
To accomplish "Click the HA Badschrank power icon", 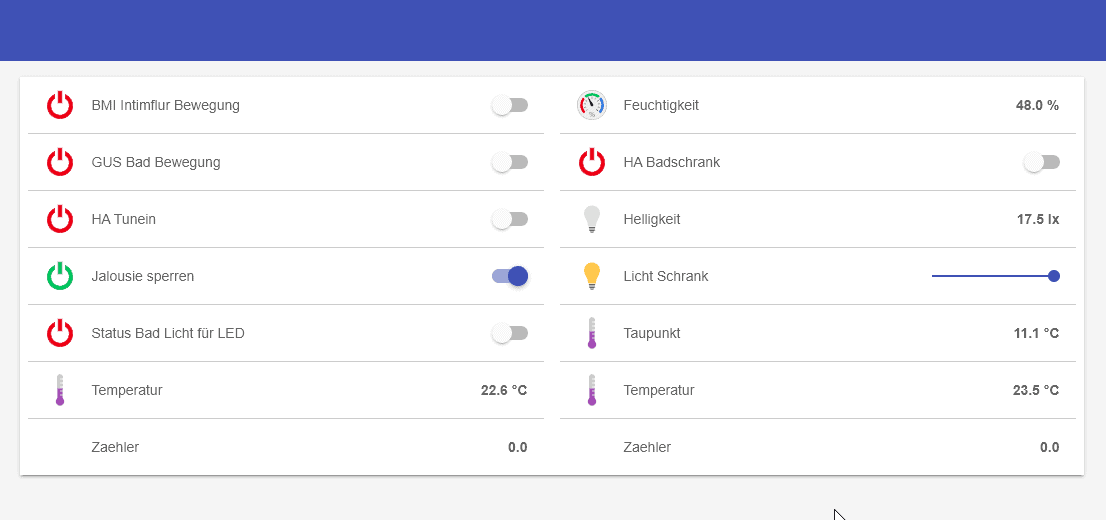I will click(x=592, y=162).
